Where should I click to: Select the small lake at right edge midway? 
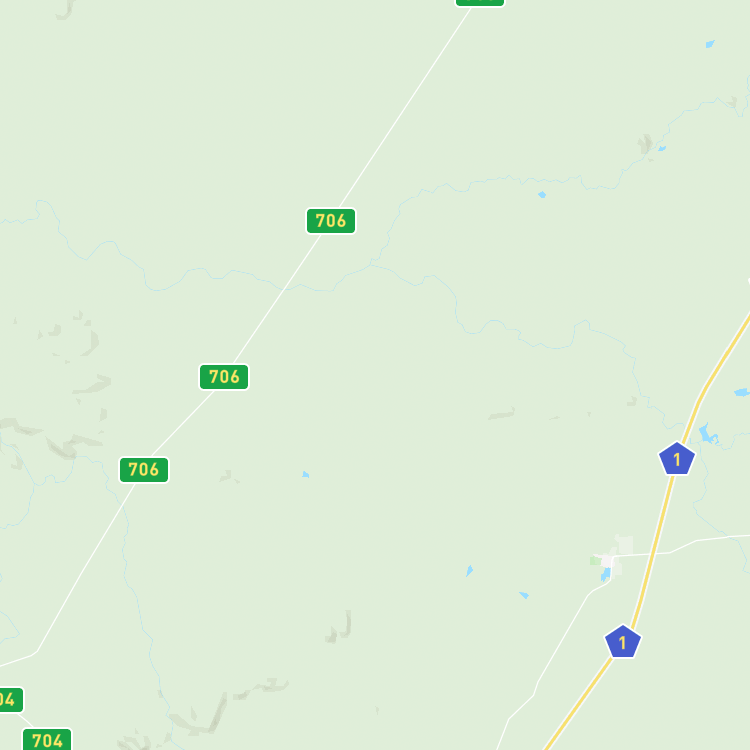click(742, 393)
